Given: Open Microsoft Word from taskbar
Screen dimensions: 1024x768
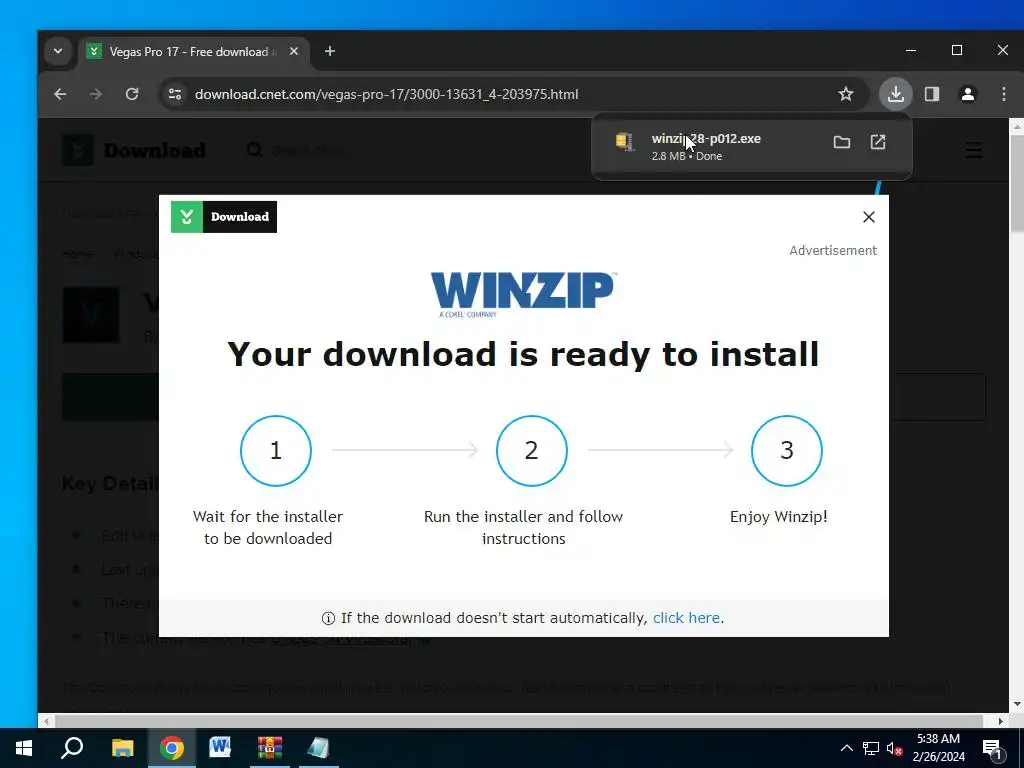Looking at the screenshot, I should point(220,748).
